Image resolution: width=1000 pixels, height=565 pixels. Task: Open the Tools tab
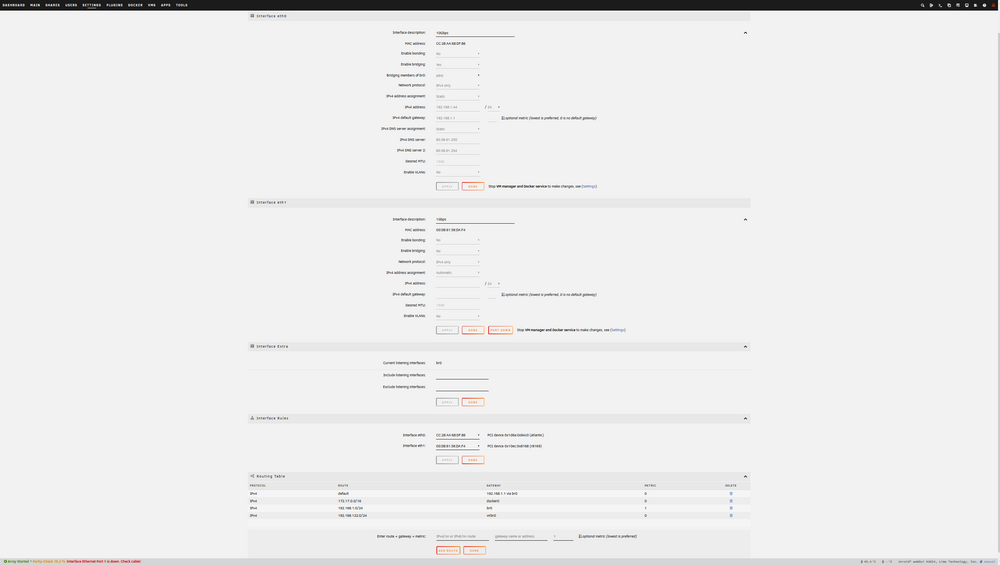coord(182,5)
